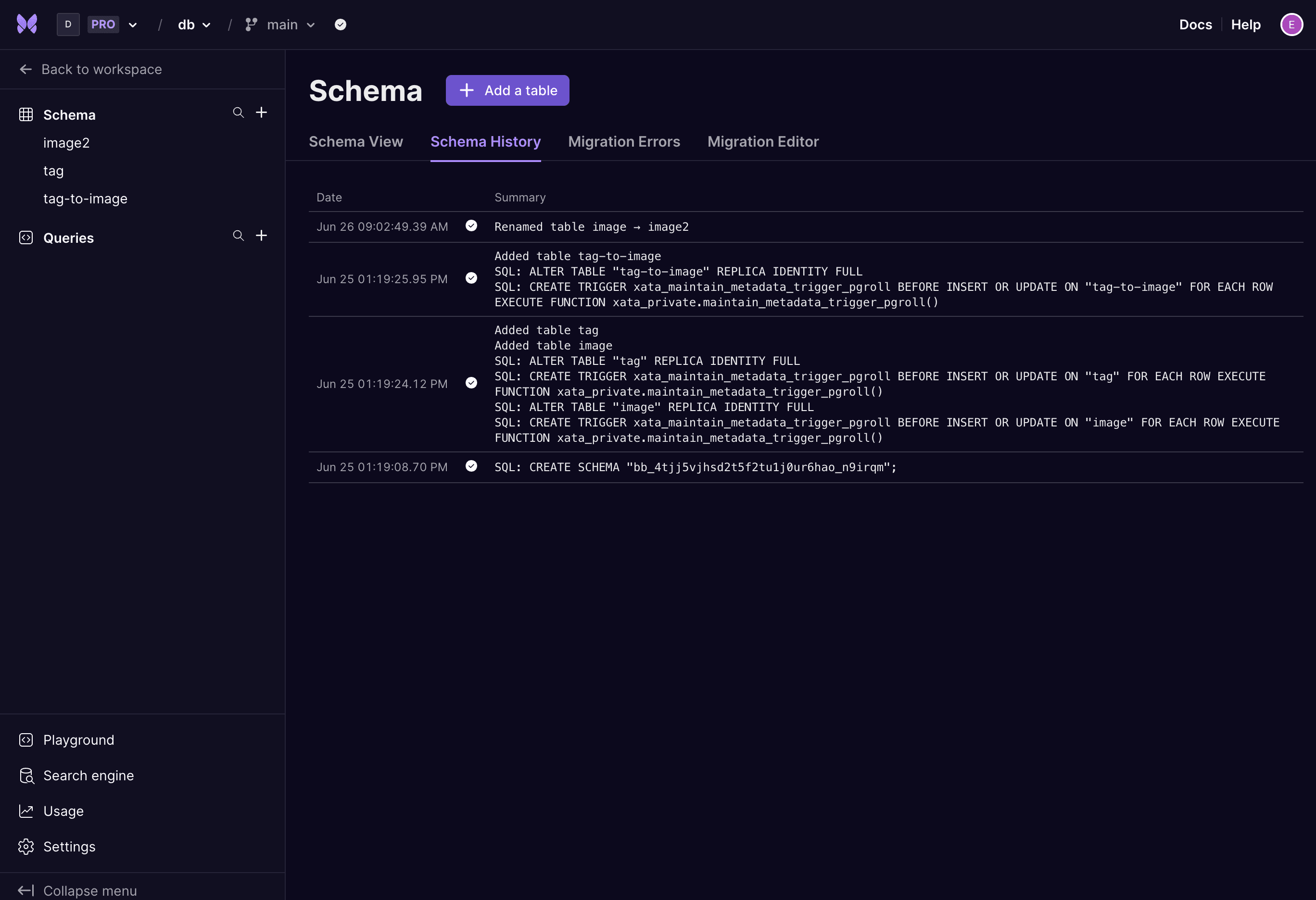
Task: Click status checkmark for Jun 26 migration
Action: (471, 226)
